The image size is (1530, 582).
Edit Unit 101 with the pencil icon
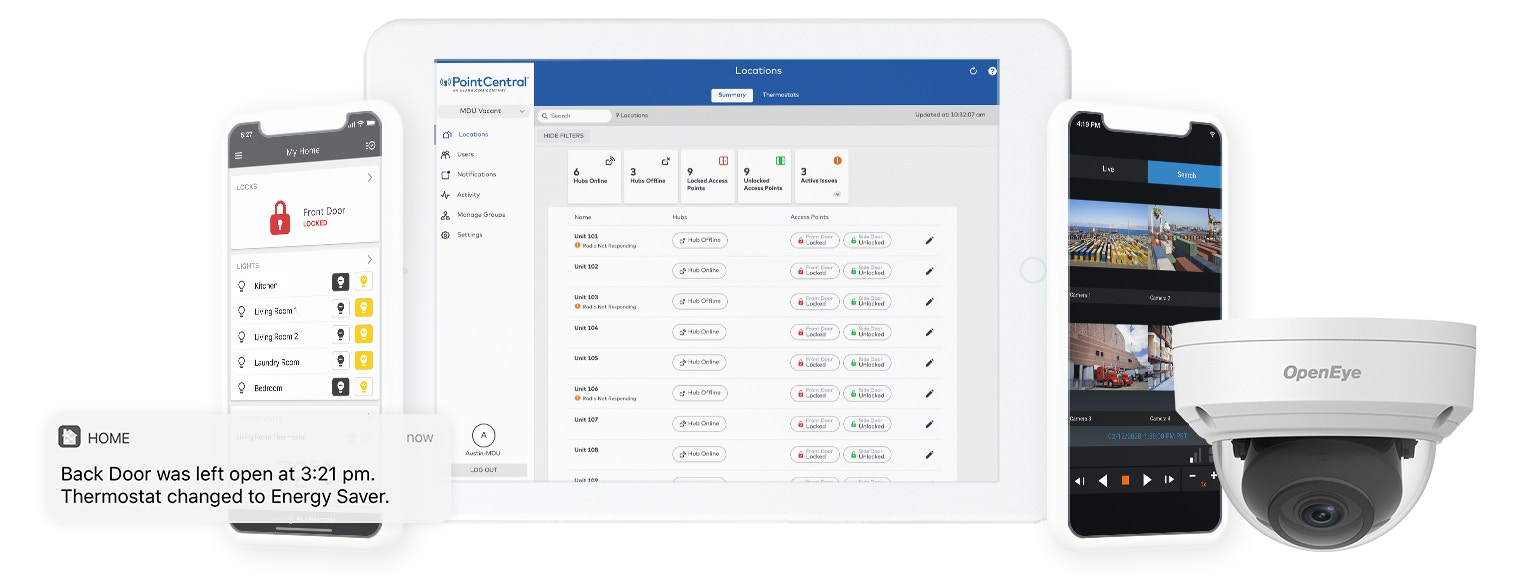929,240
